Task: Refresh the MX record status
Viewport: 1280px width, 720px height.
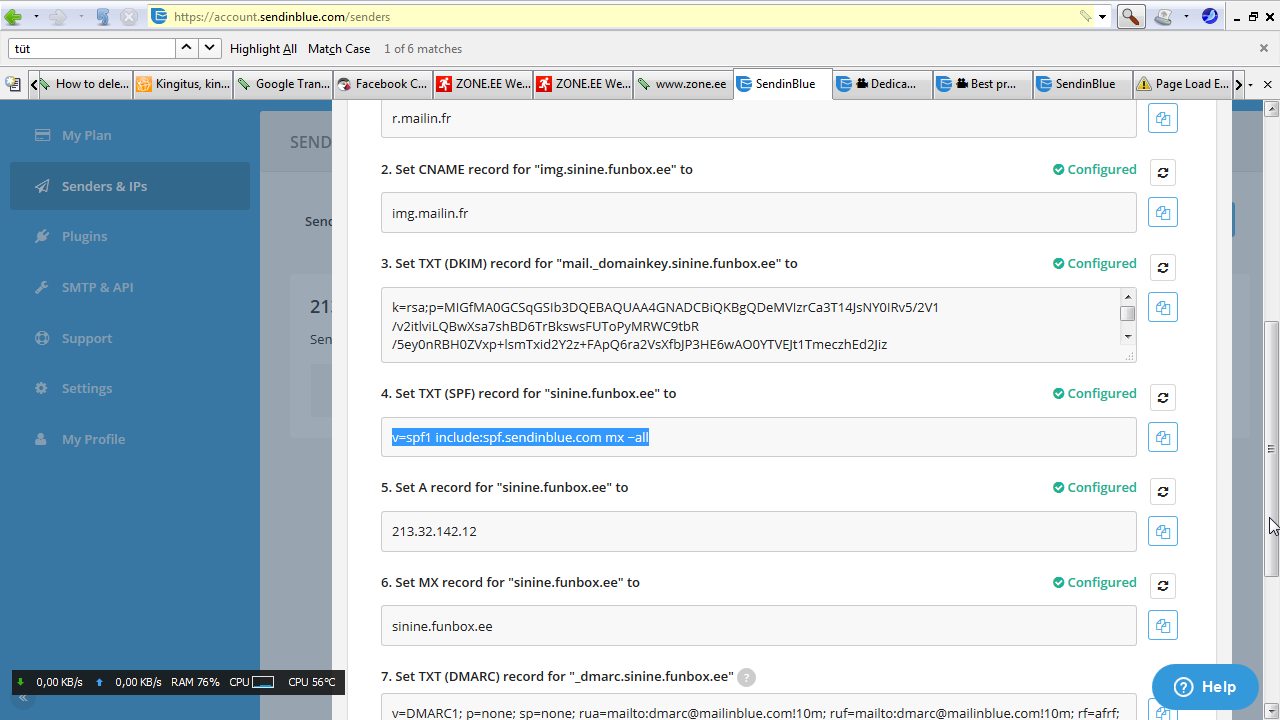Action: coord(1162,585)
